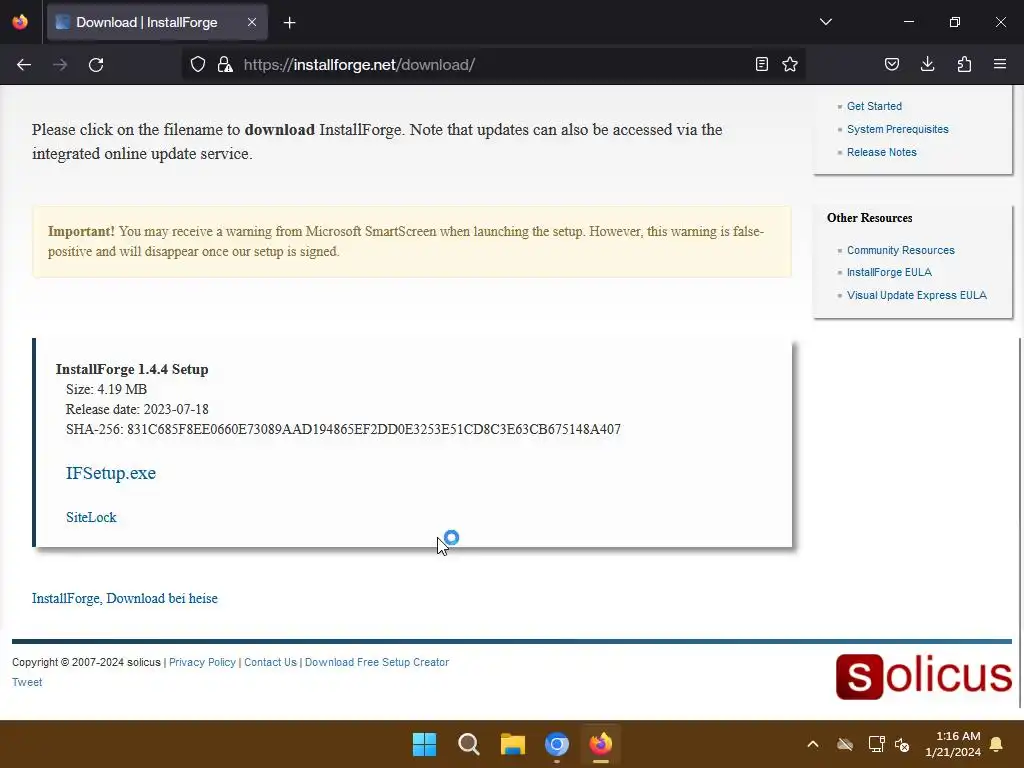Show hidden system tray icons
1024x768 pixels.
813,744
